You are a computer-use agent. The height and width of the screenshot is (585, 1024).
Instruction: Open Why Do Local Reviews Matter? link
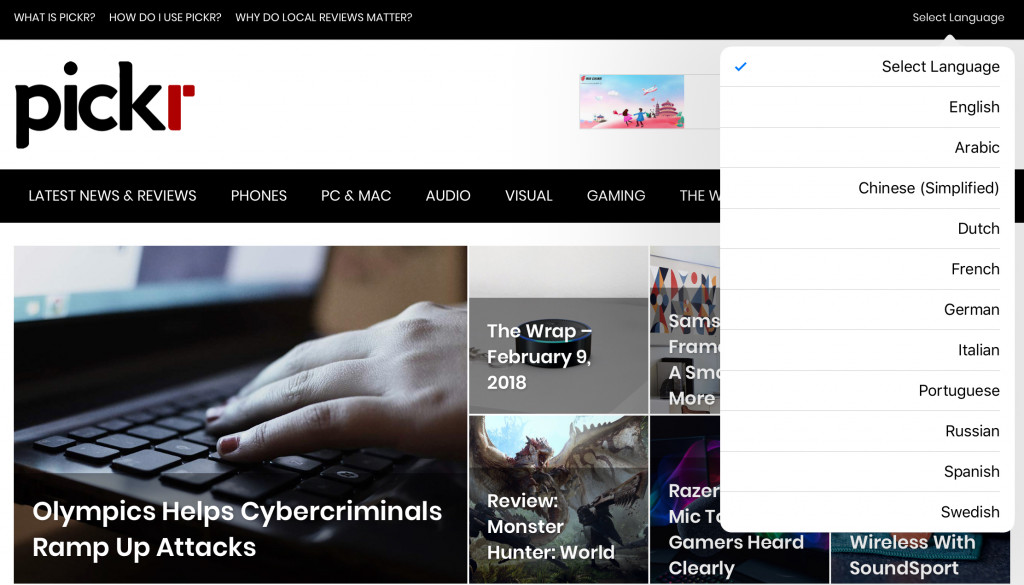point(323,18)
